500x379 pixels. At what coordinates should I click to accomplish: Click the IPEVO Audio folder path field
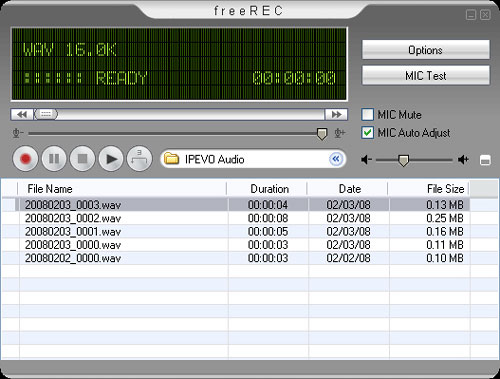pos(253,159)
